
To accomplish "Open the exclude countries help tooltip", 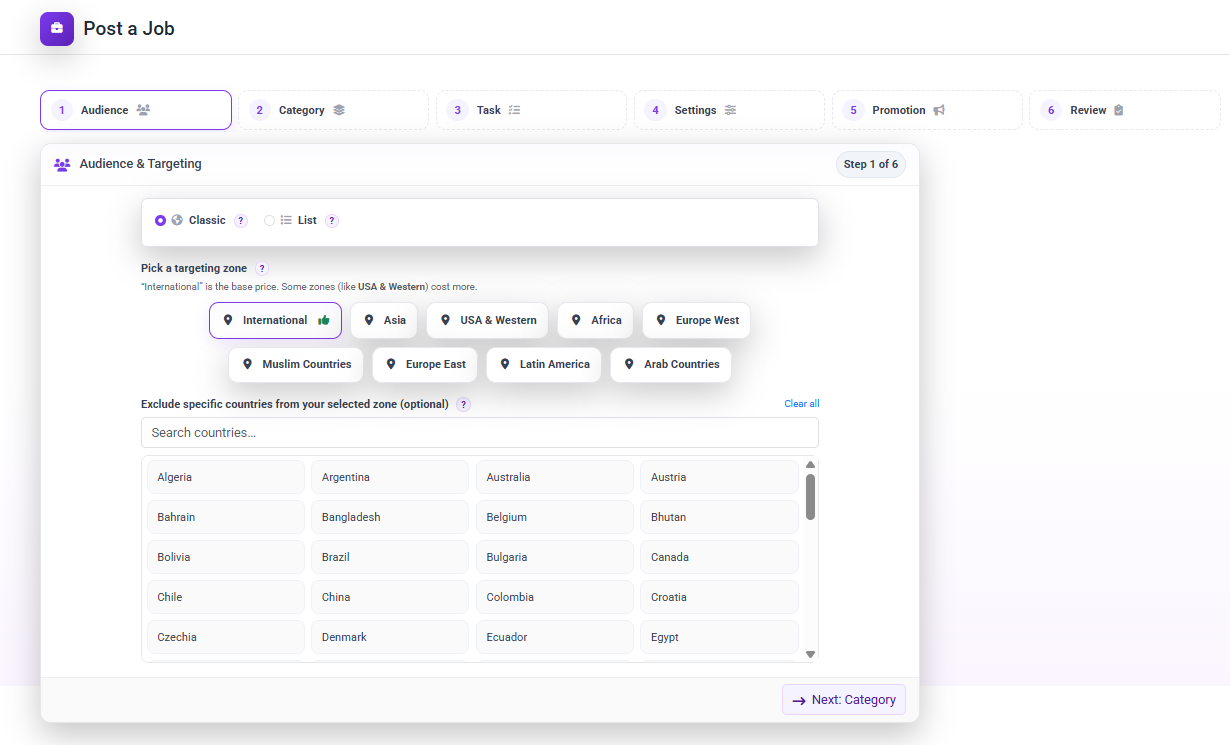I will 462,404.
